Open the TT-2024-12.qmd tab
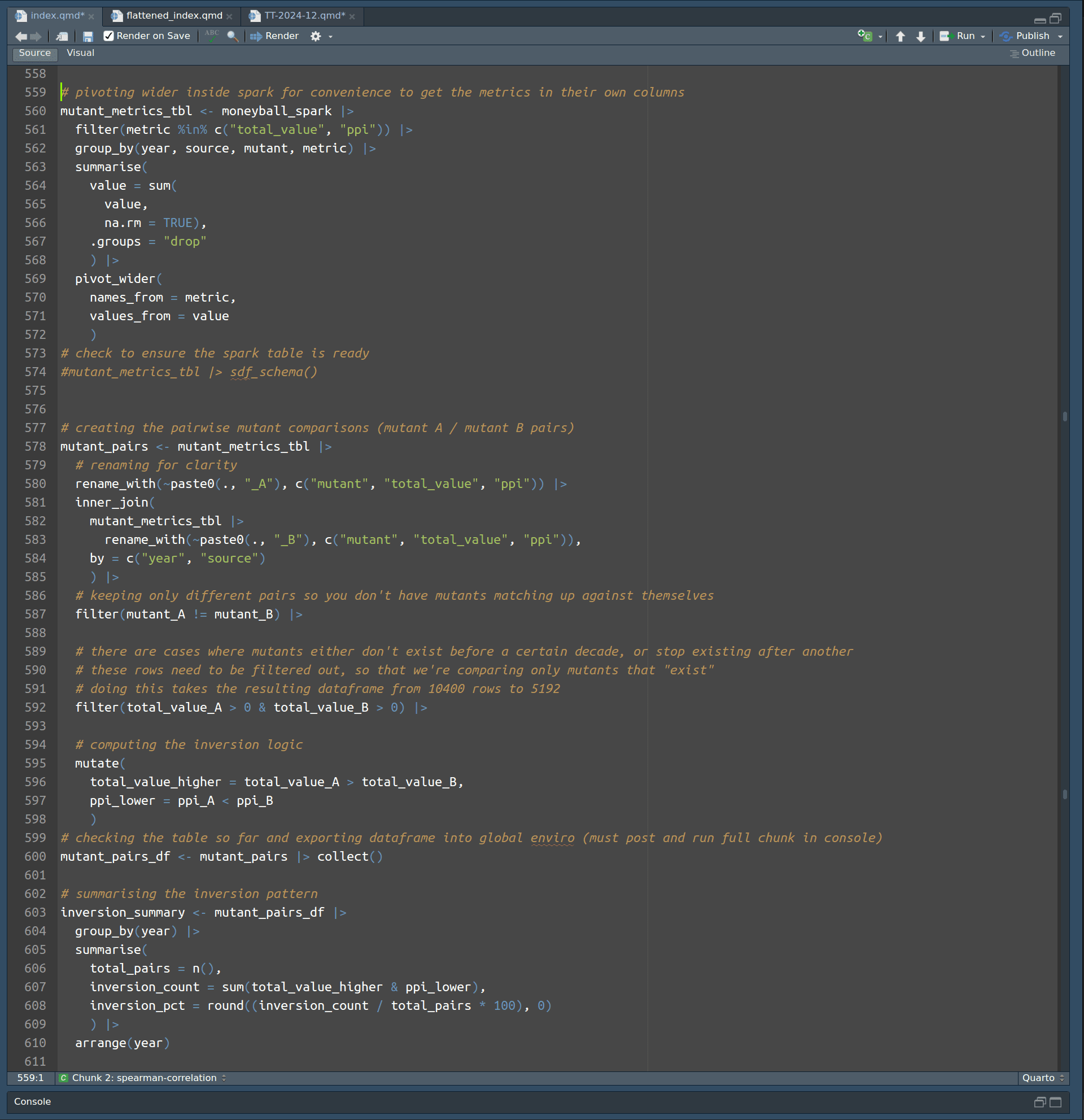1084x1120 pixels. 304,16
